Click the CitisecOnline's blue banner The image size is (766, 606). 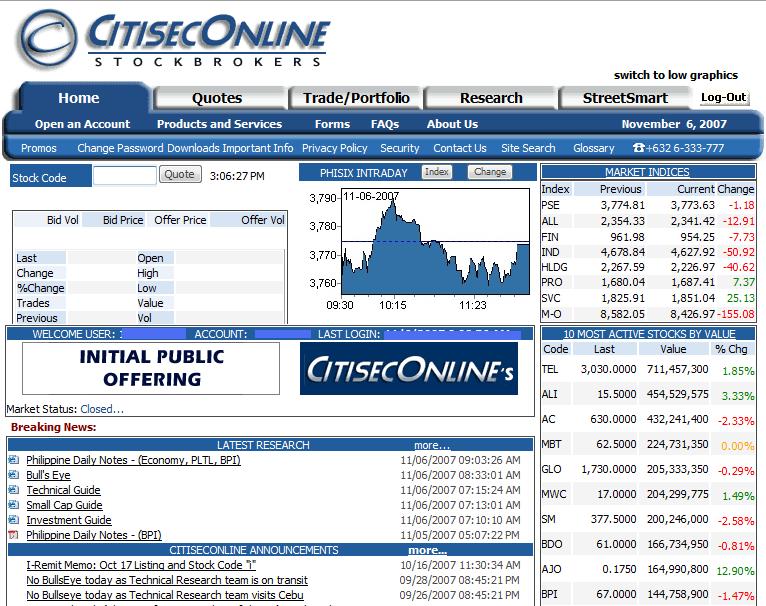click(409, 368)
